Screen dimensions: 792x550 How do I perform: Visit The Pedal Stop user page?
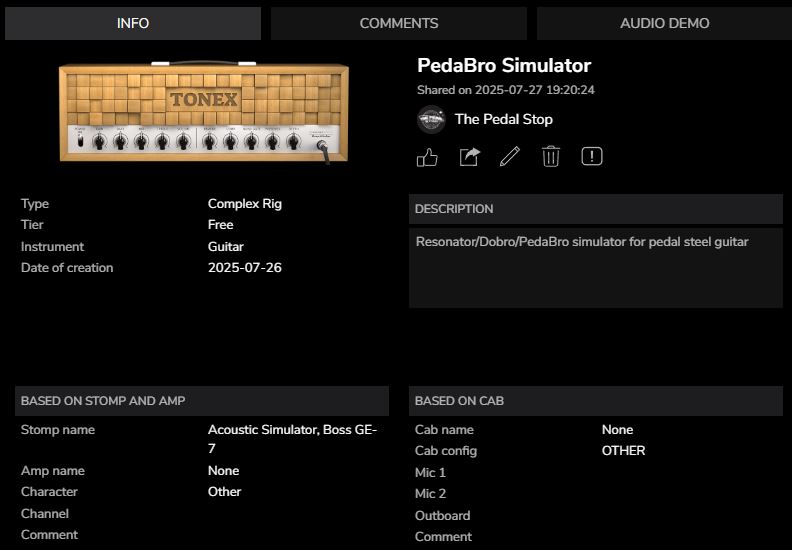pyautogui.click(x=504, y=119)
